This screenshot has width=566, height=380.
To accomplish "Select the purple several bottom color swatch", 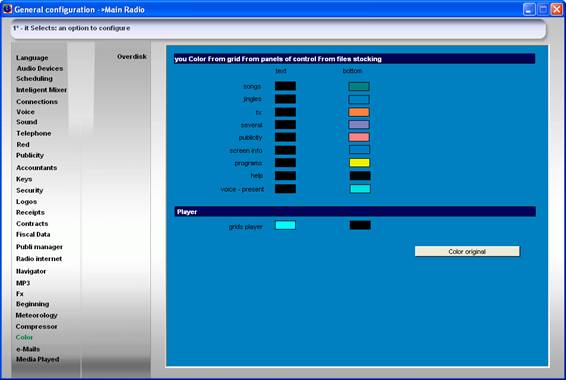I will point(359,125).
